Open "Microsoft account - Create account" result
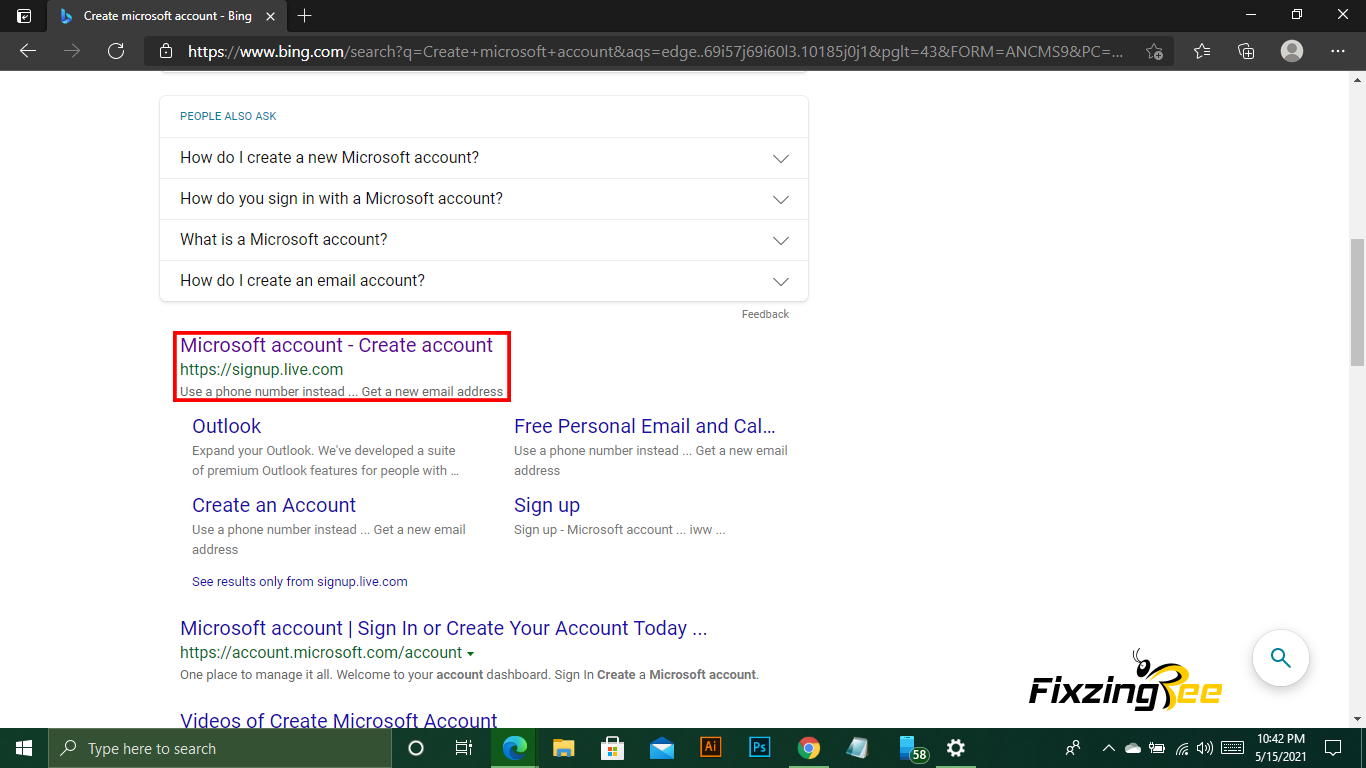 click(336, 345)
